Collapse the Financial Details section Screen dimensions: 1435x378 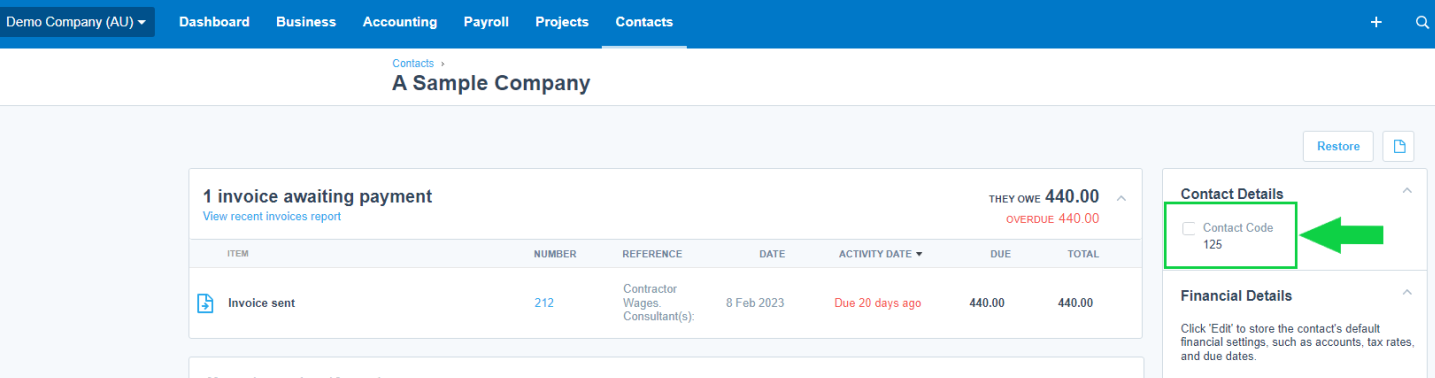(x=1407, y=292)
